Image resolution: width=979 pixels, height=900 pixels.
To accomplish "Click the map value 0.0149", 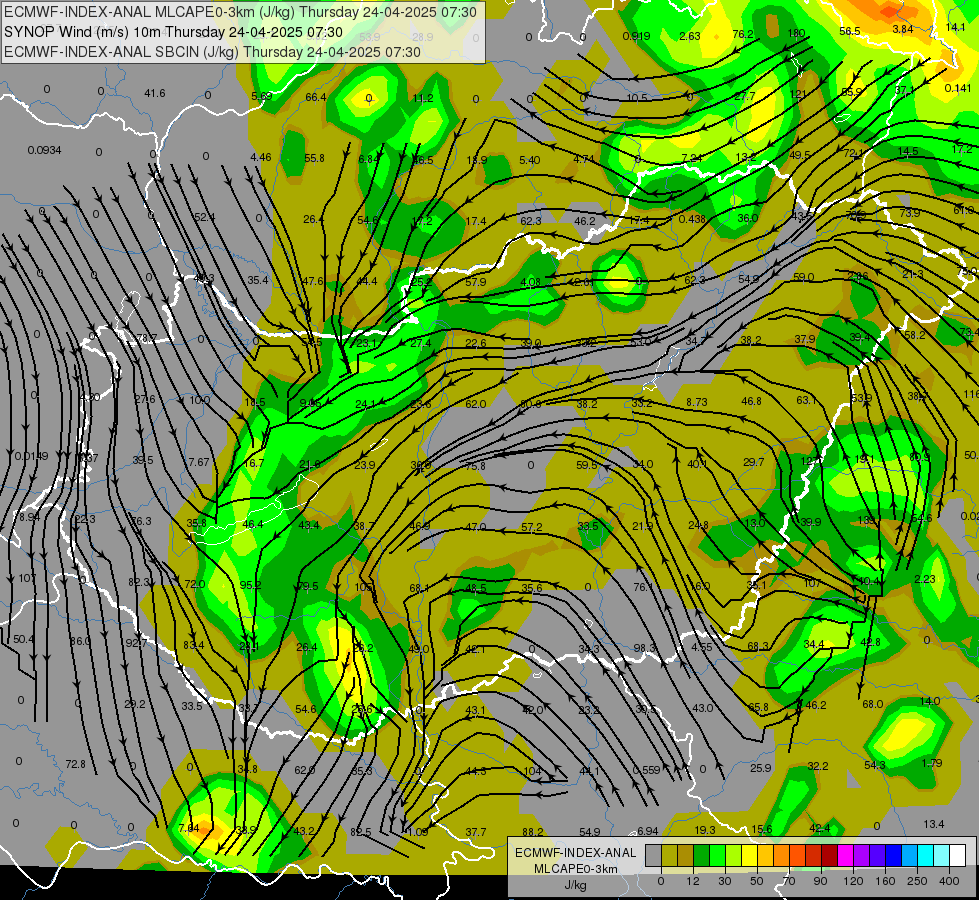I will [x=31, y=457].
